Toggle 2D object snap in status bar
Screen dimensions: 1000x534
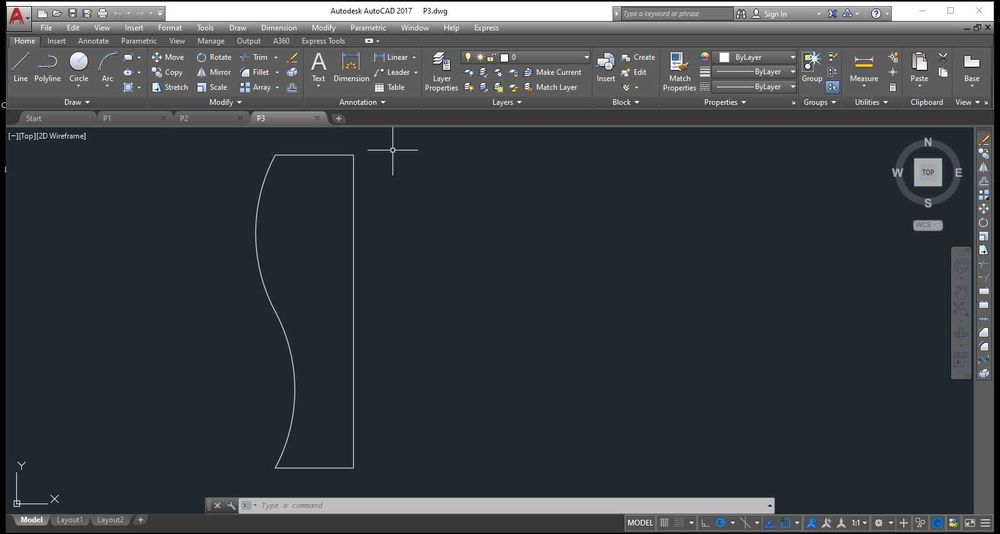786,523
